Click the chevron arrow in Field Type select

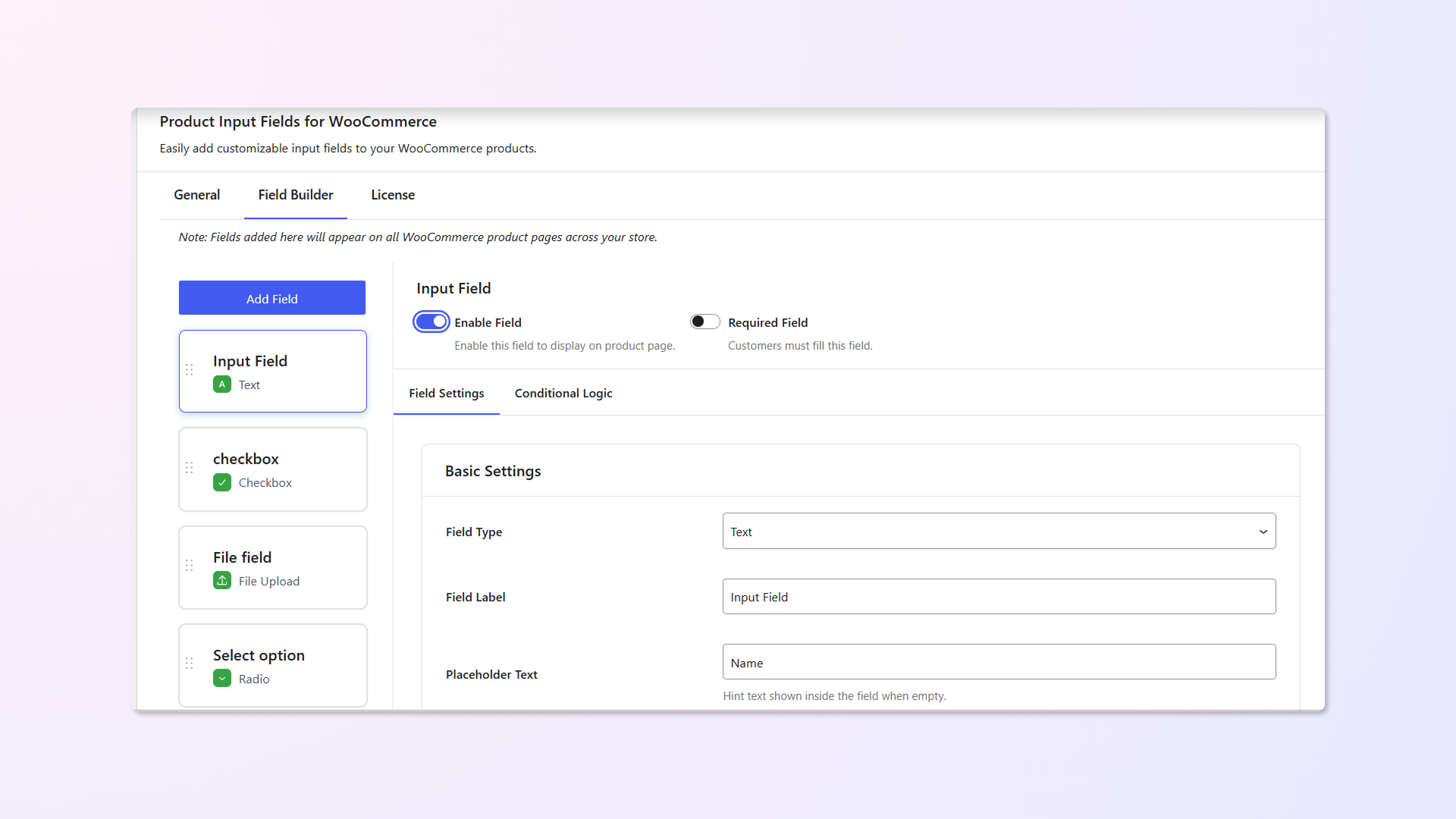pos(1263,532)
